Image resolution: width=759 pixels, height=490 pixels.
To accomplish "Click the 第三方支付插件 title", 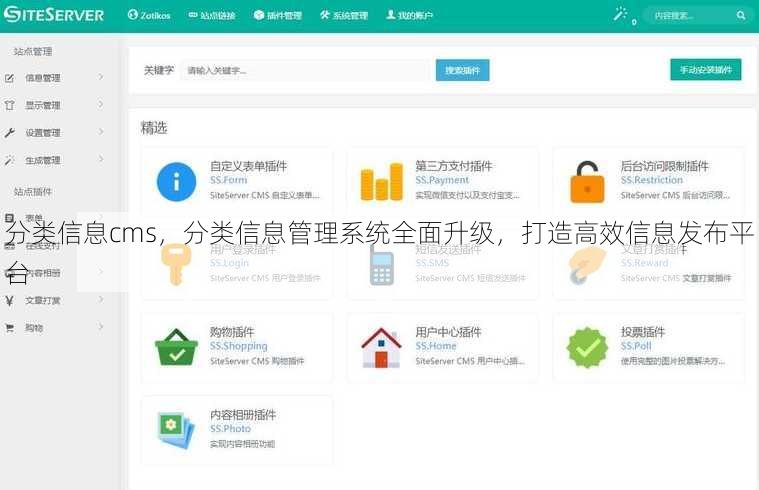I will coord(454,166).
